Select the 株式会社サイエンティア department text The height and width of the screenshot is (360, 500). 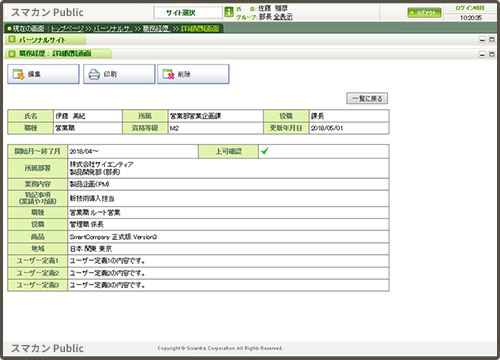[101, 164]
